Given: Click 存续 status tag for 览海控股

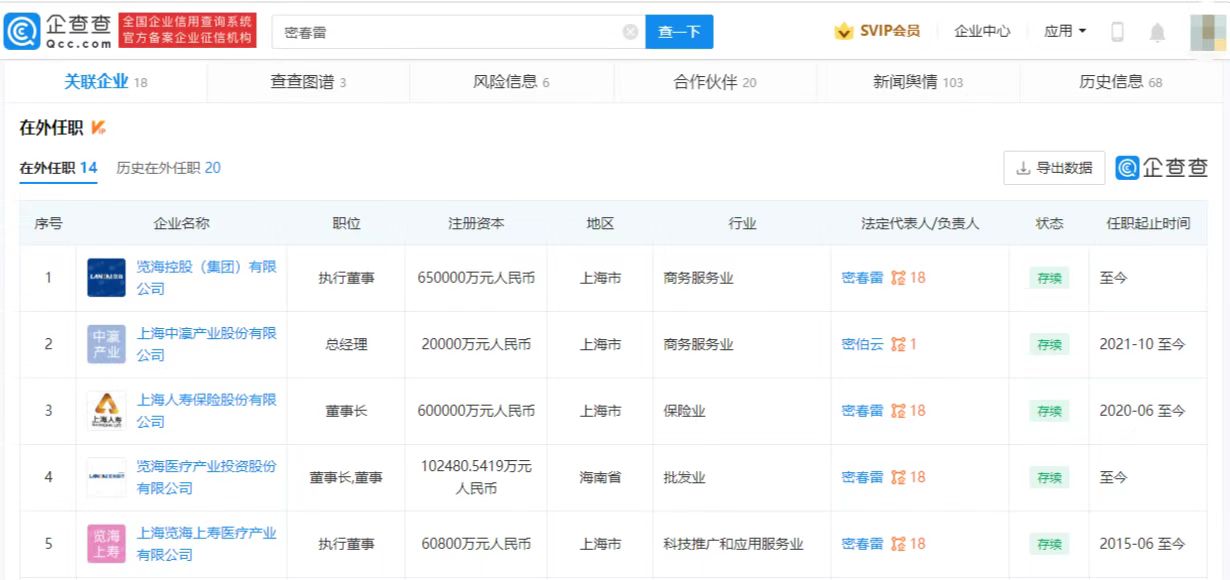Looking at the screenshot, I should click(1049, 278).
